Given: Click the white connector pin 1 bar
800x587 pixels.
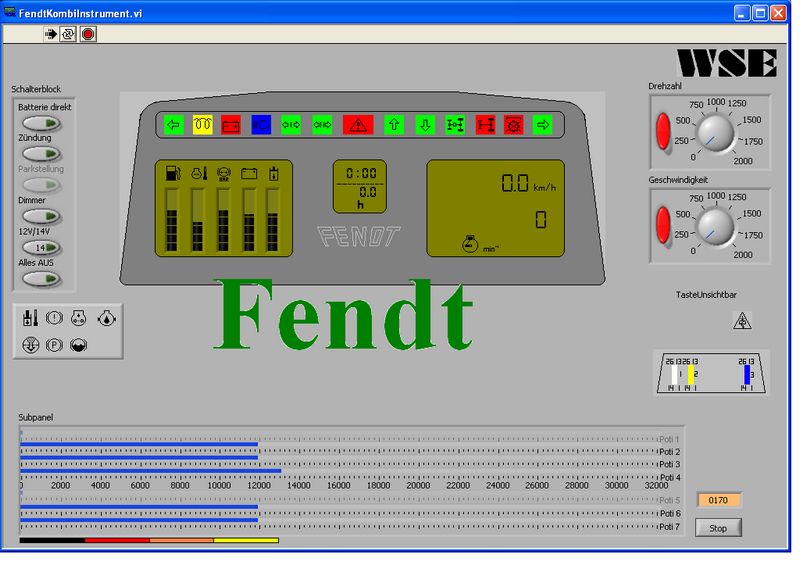Looking at the screenshot, I should tap(674, 374).
